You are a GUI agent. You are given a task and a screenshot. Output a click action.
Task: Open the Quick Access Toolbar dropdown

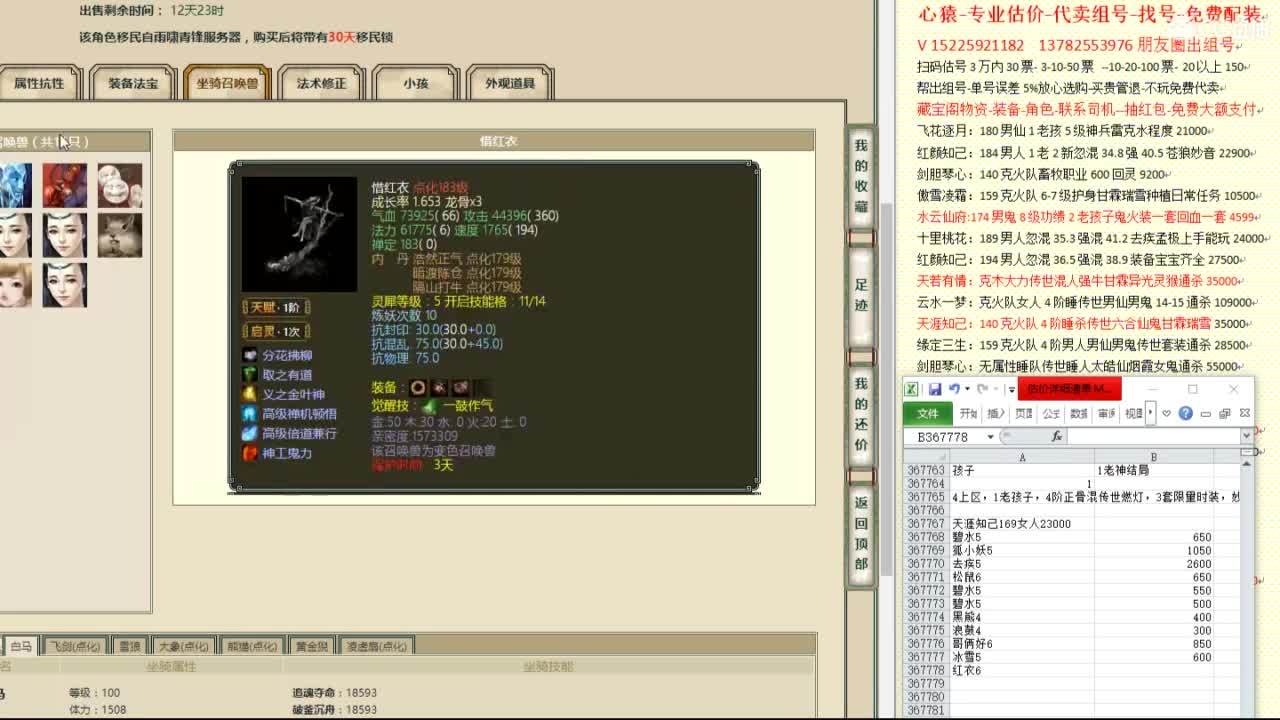pyautogui.click(x=1011, y=388)
